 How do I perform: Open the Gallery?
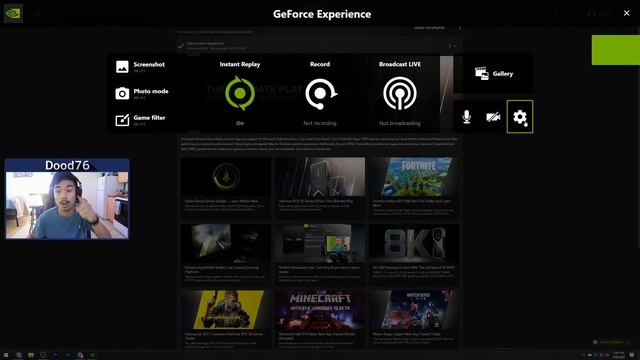coord(493,73)
